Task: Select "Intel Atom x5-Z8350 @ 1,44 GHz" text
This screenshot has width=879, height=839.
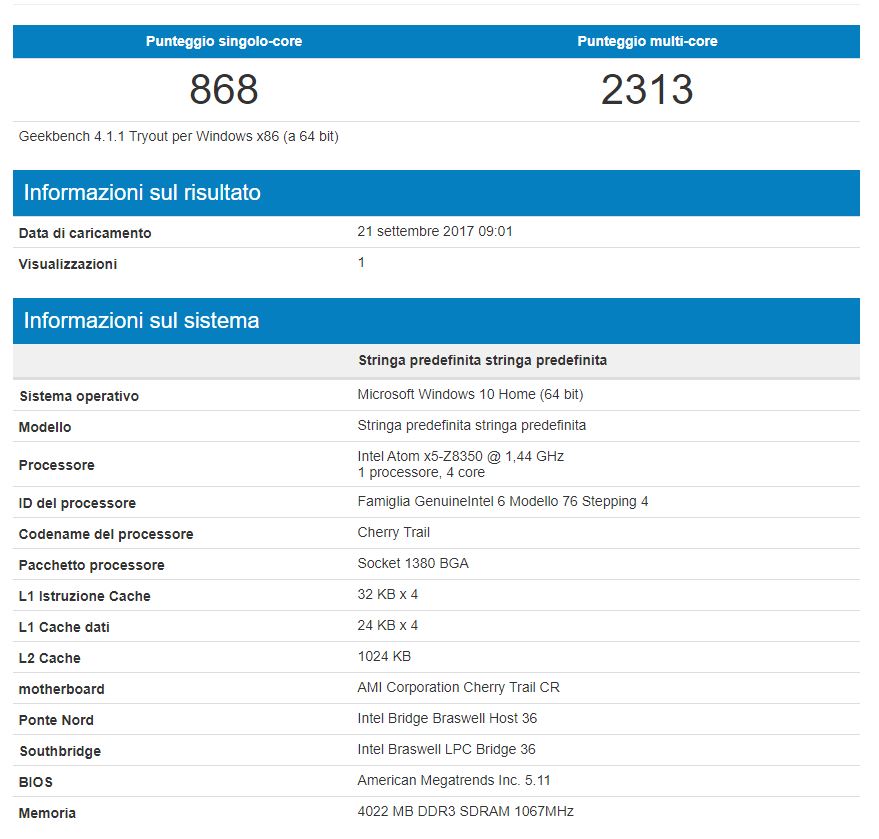Action: [461, 456]
